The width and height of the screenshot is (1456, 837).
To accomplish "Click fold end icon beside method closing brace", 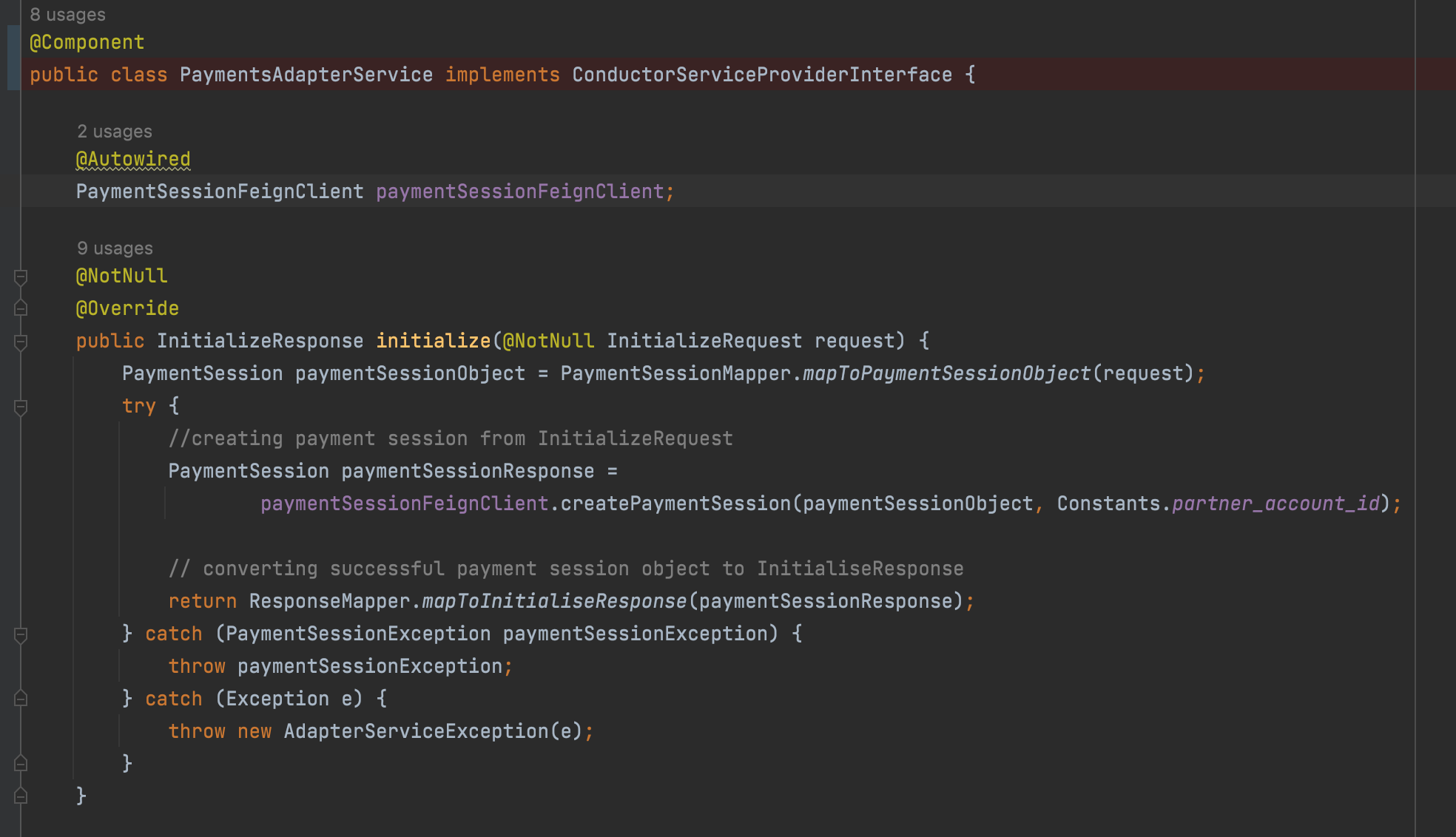I will (21, 796).
